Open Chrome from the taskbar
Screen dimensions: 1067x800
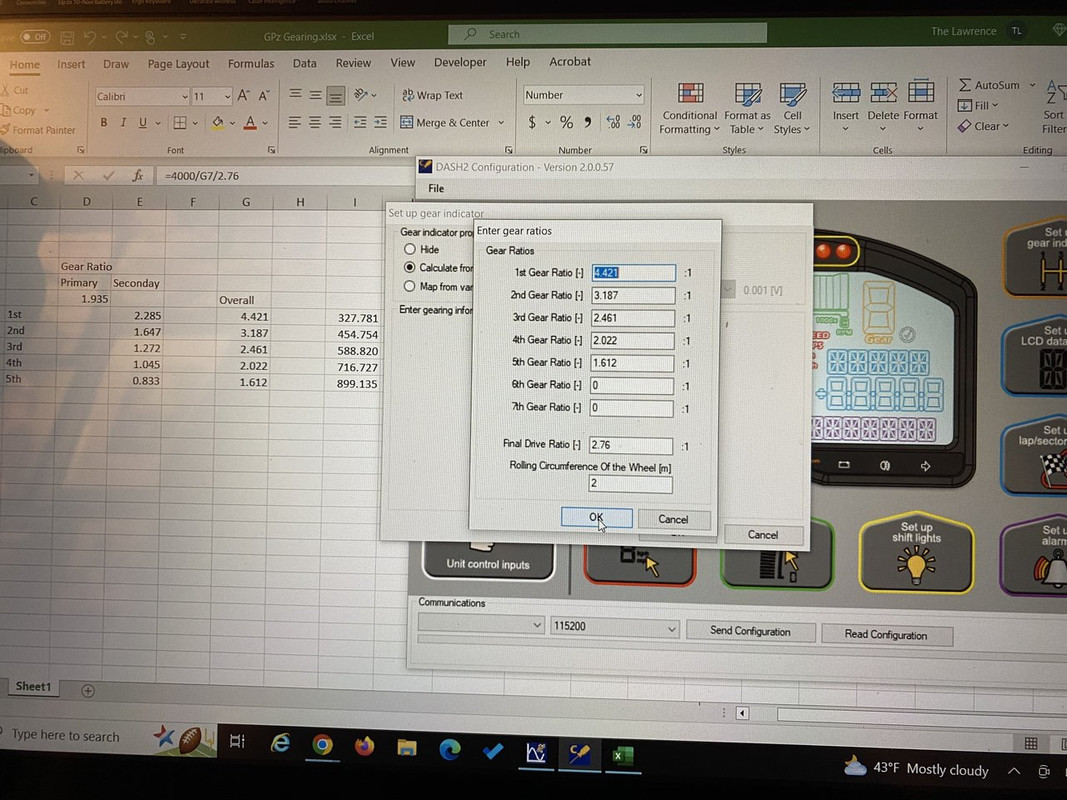322,745
